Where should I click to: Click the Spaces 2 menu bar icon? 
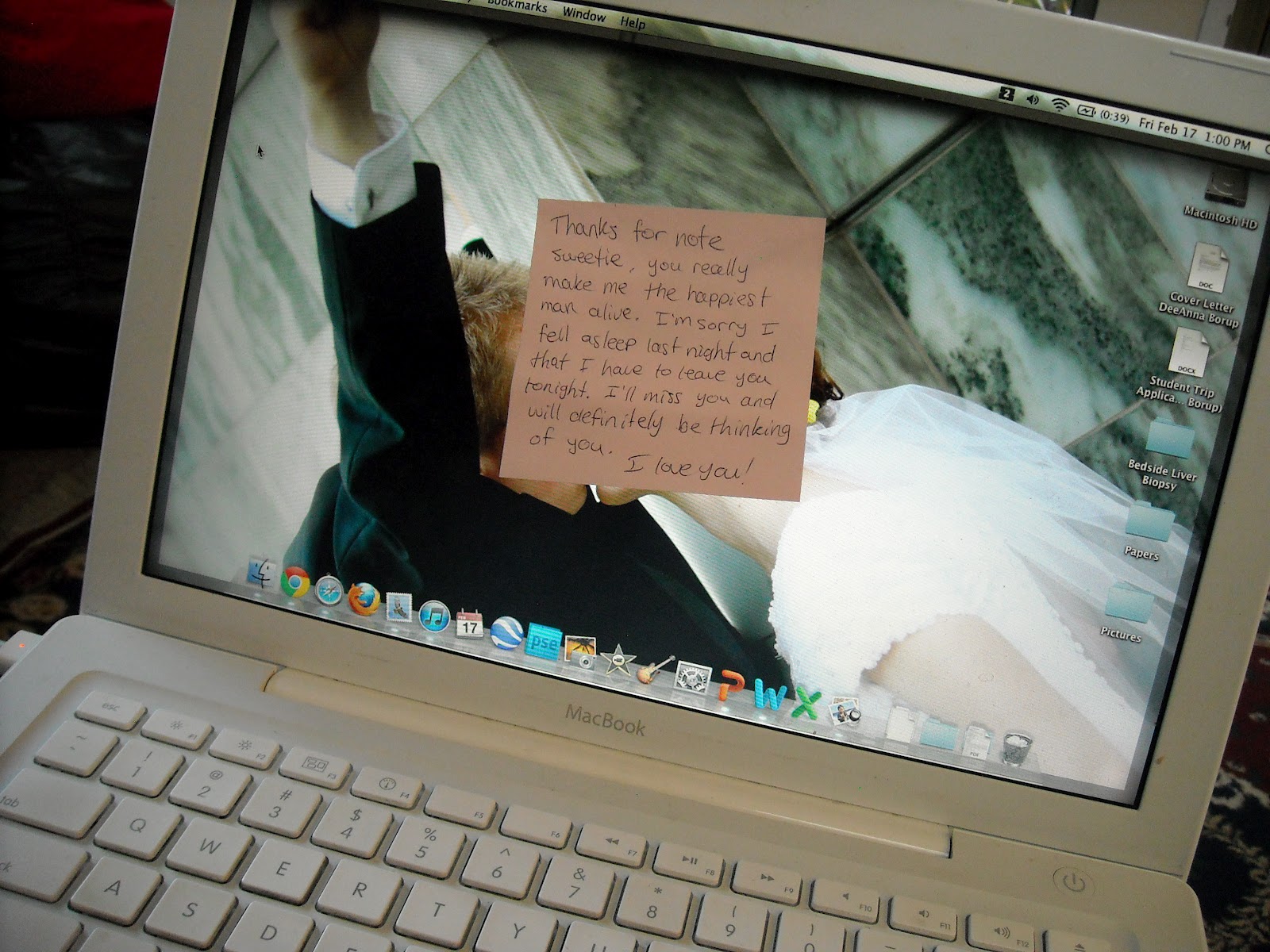pyautogui.click(x=1006, y=94)
